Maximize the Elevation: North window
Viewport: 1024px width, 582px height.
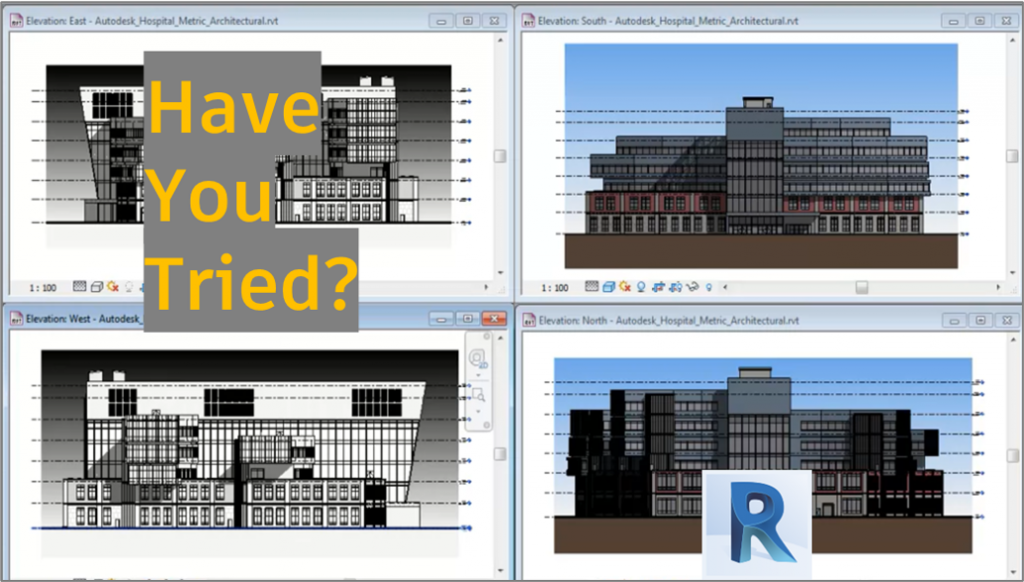coord(980,321)
